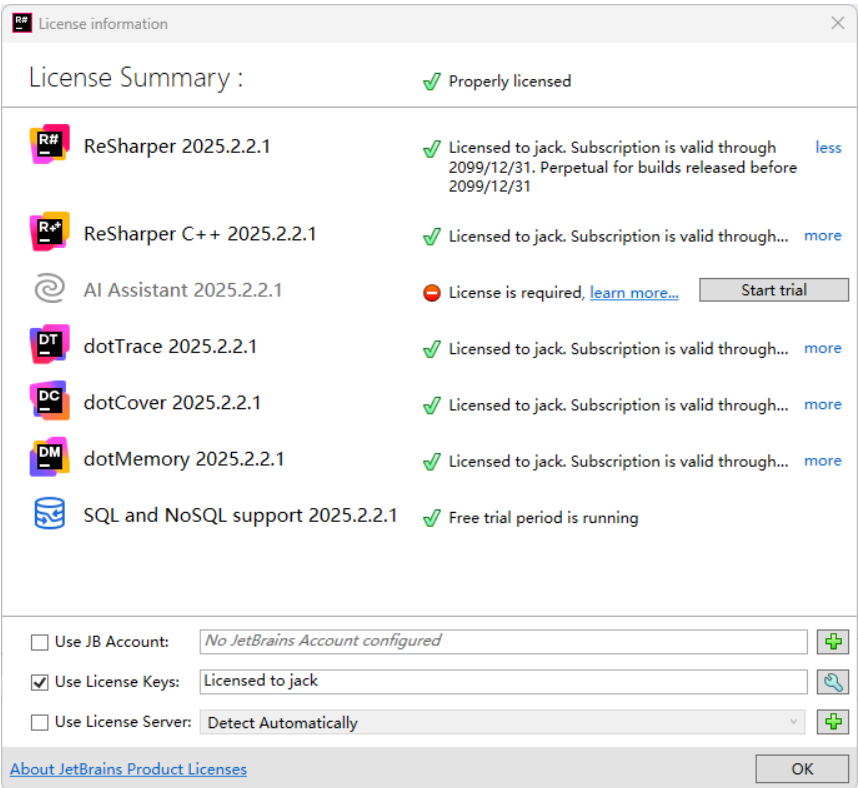
Task: Enable the Use JB Account checkbox
Action: 40,642
